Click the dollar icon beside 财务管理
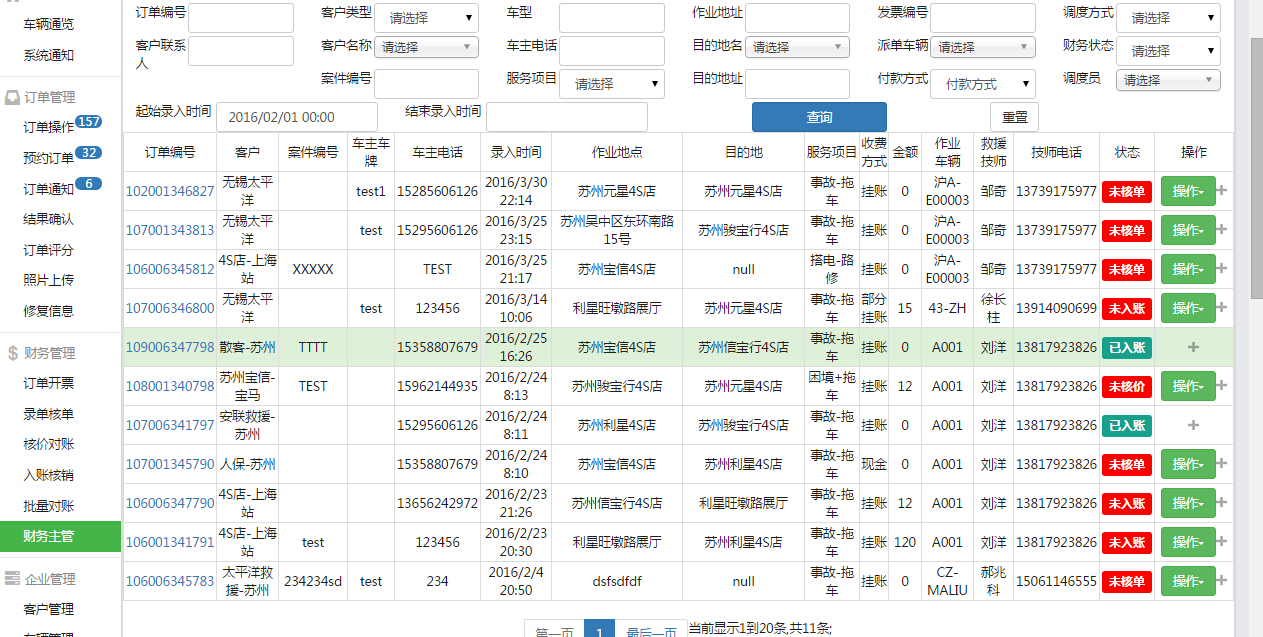The height and width of the screenshot is (637, 1263). pyautogui.click(x=12, y=353)
